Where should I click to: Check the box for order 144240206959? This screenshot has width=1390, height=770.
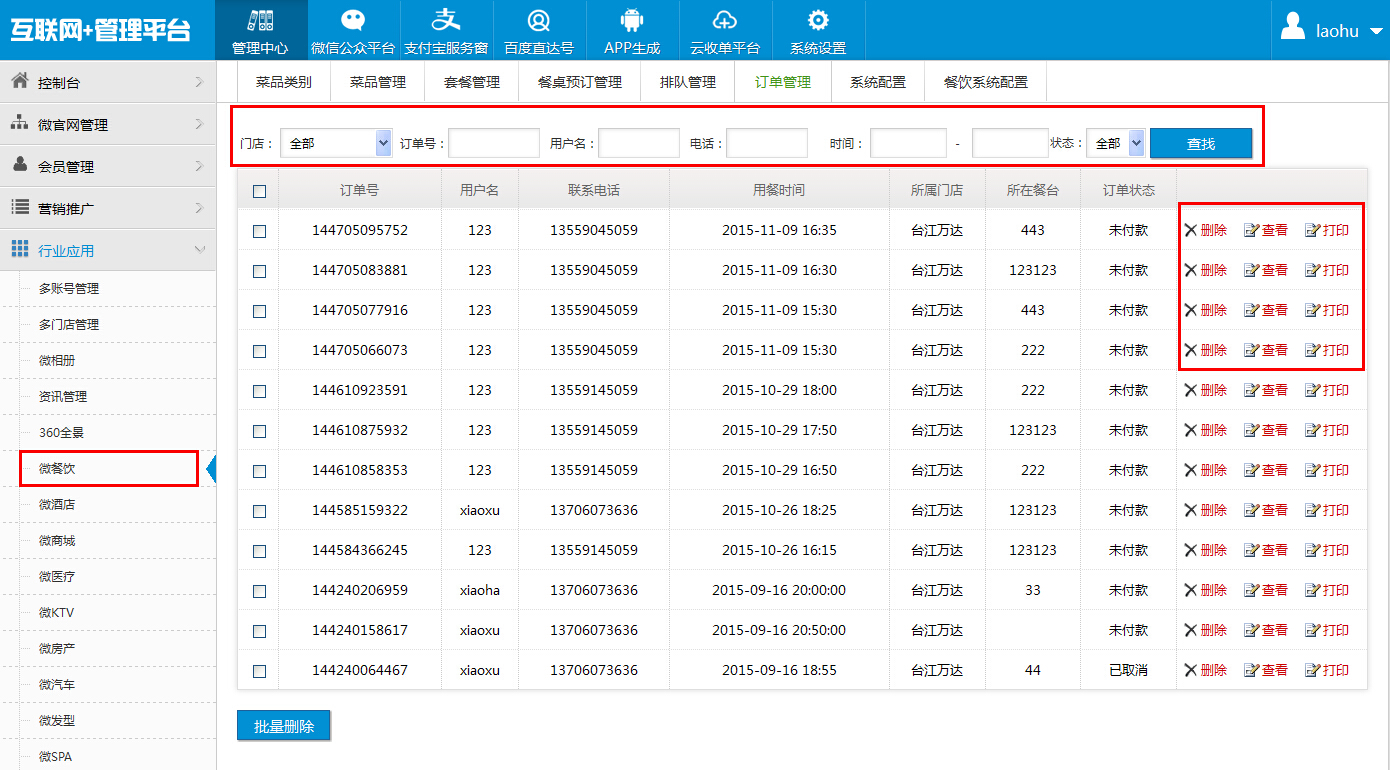pyautogui.click(x=260, y=591)
